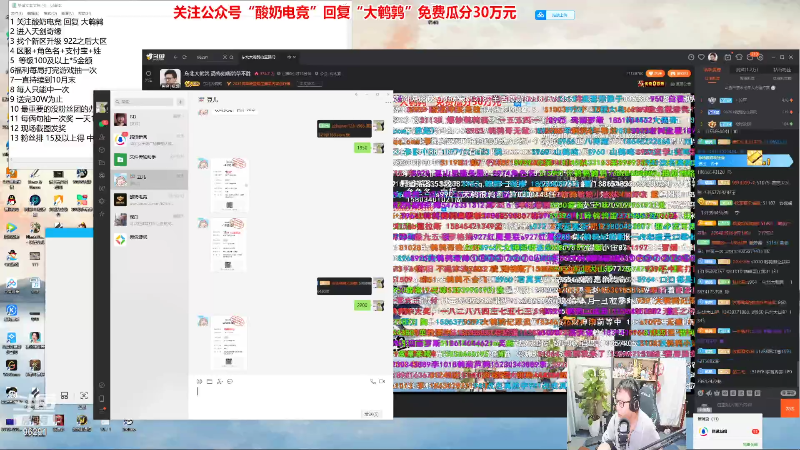Click your profile avatar atop the WeChat sidebar
Image resolution: width=800 pixels, height=450 pixels.
point(102,107)
